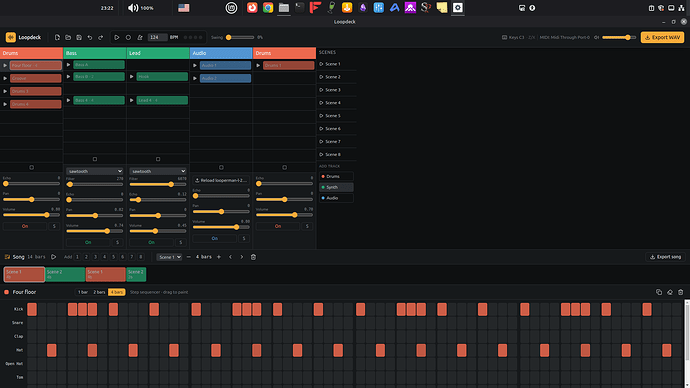Toggle the first Drums track On button

click(x=25, y=226)
